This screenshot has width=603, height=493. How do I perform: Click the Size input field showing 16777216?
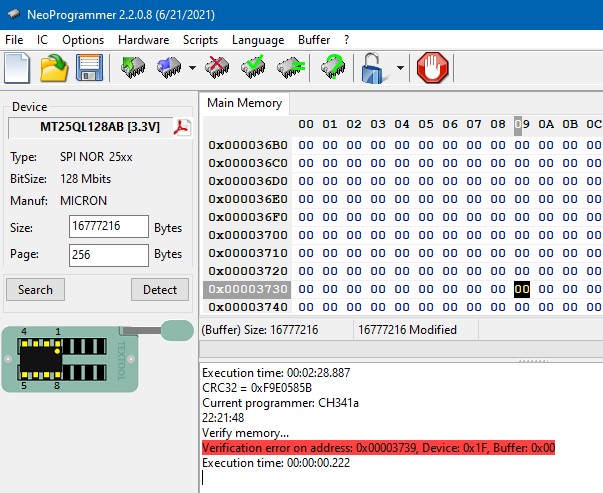109,228
